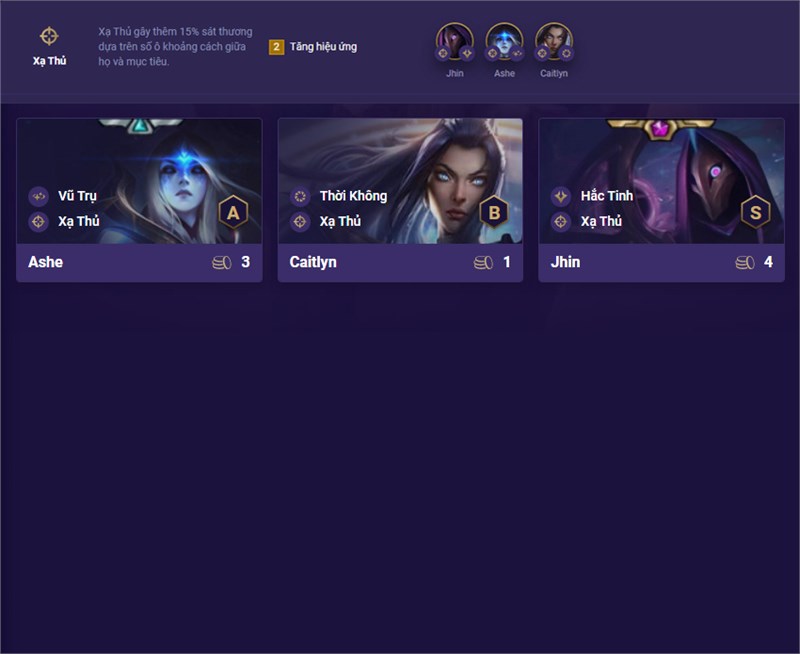Screen dimensions: 800x654
Task: Click the Xạ Thủ trait crosshair icon
Action: (49, 36)
